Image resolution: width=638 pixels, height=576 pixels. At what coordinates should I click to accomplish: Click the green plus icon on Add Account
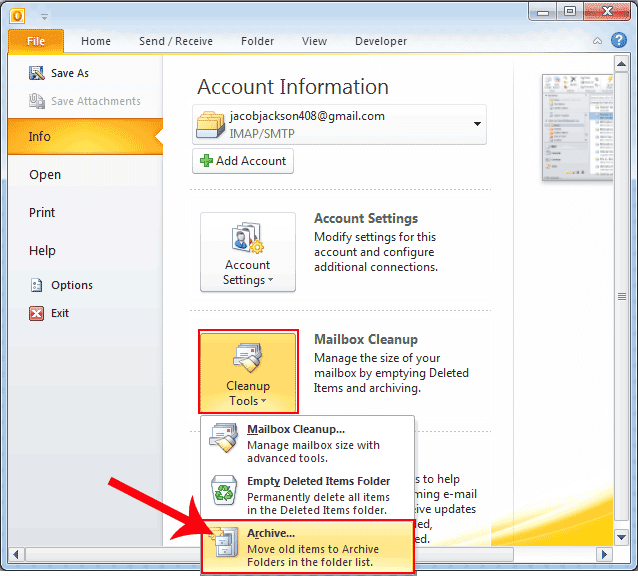point(206,161)
